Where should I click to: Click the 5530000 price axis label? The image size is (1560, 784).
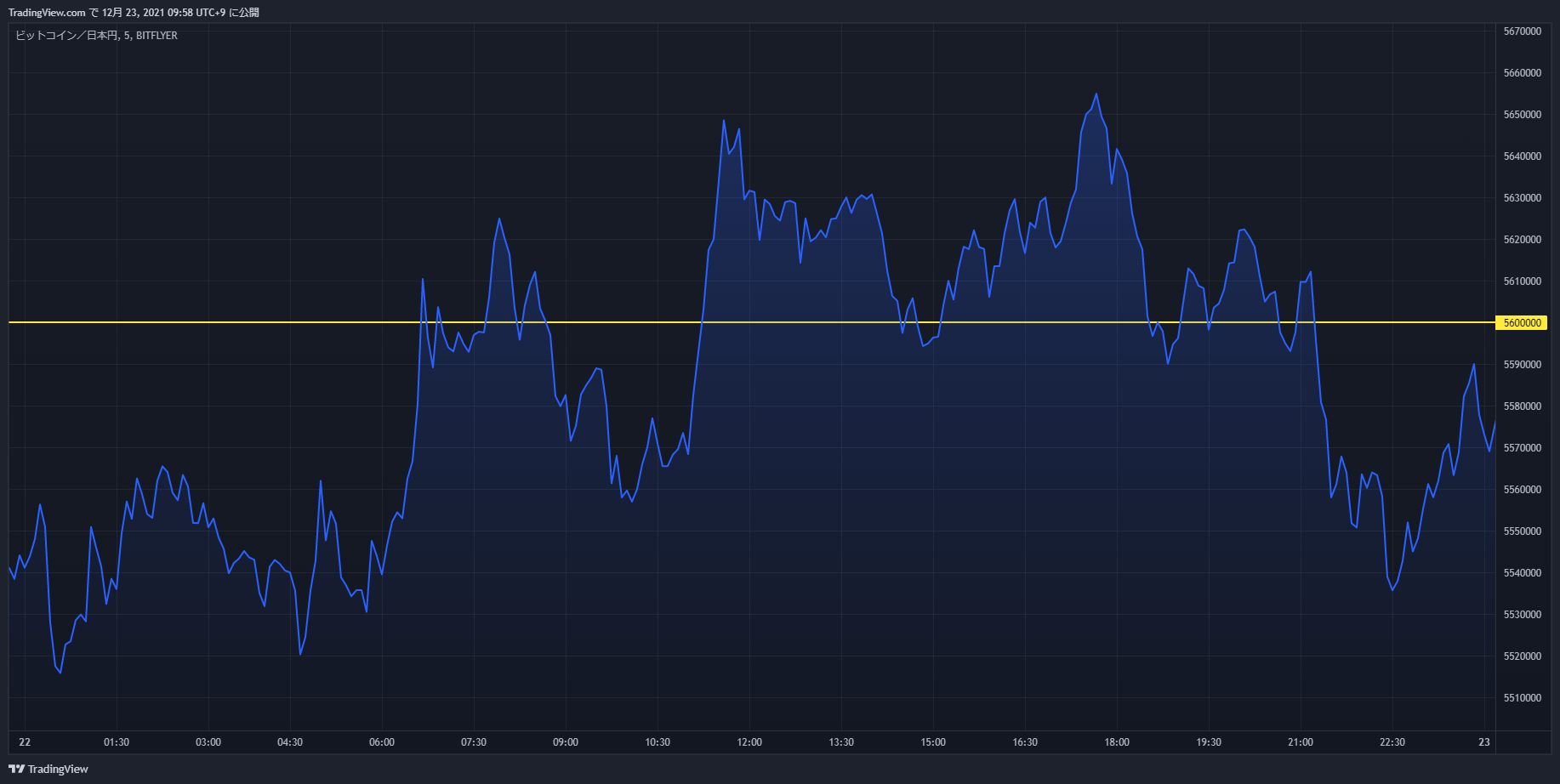pyautogui.click(x=1523, y=615)
